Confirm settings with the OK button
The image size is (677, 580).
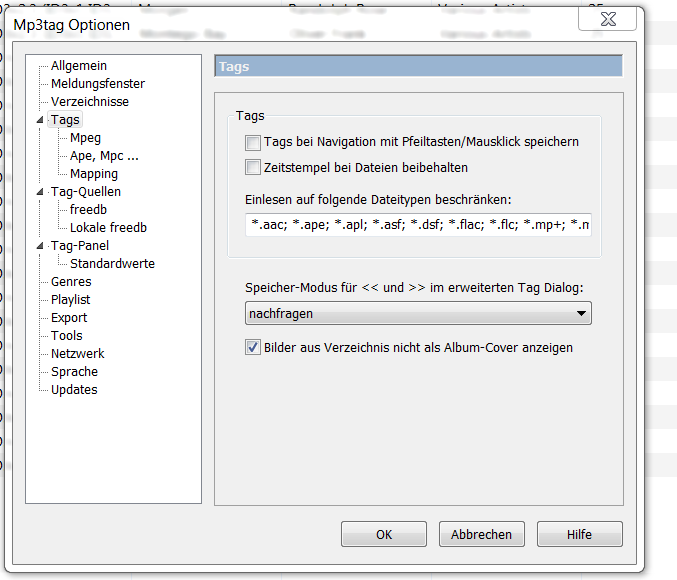[x=384, y=534]
